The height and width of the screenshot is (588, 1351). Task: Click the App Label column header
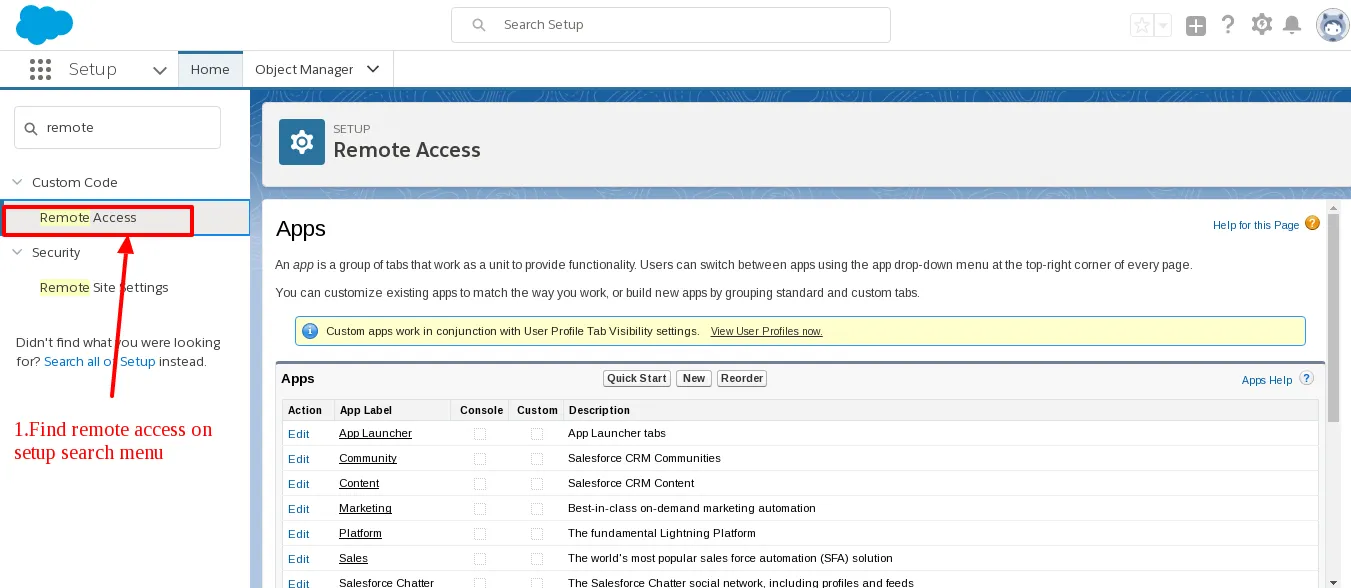366,410
